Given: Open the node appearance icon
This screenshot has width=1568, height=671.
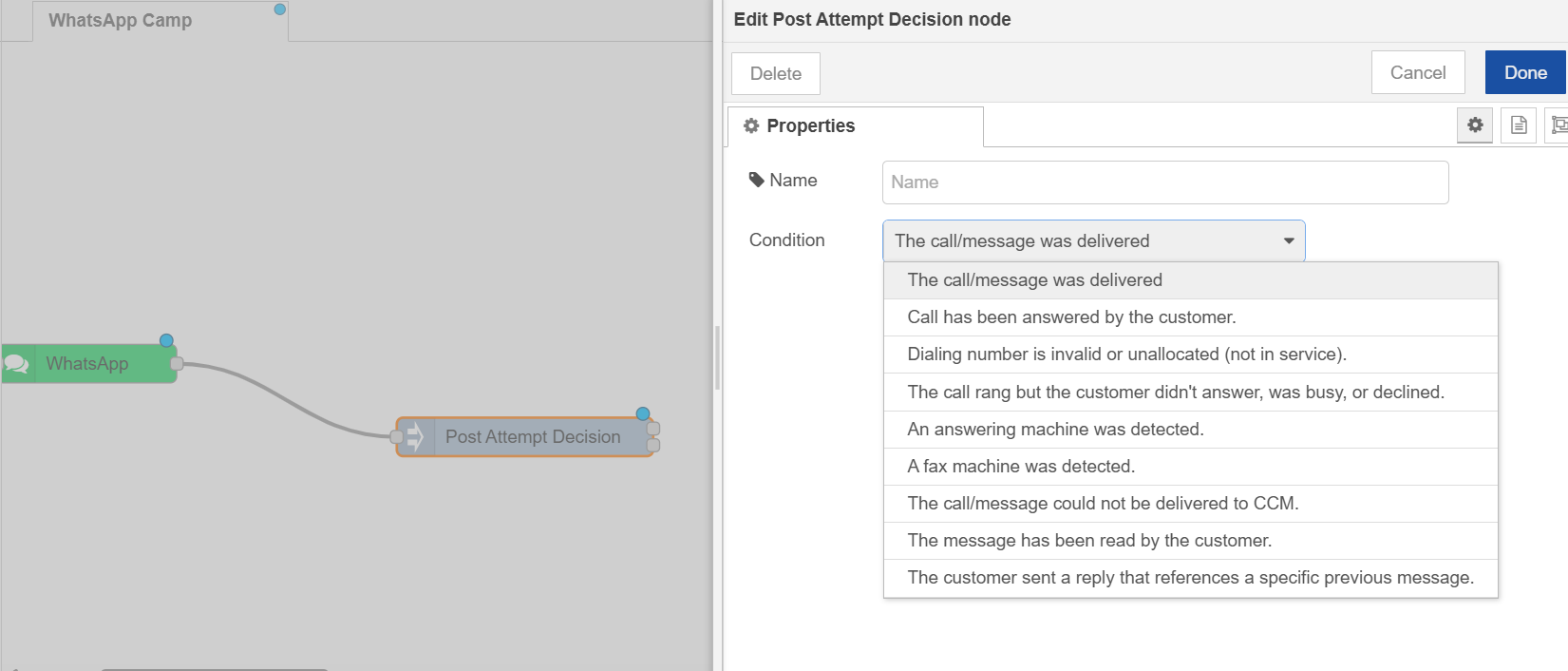Looking at the screenshot, I should pos(1558,125).
